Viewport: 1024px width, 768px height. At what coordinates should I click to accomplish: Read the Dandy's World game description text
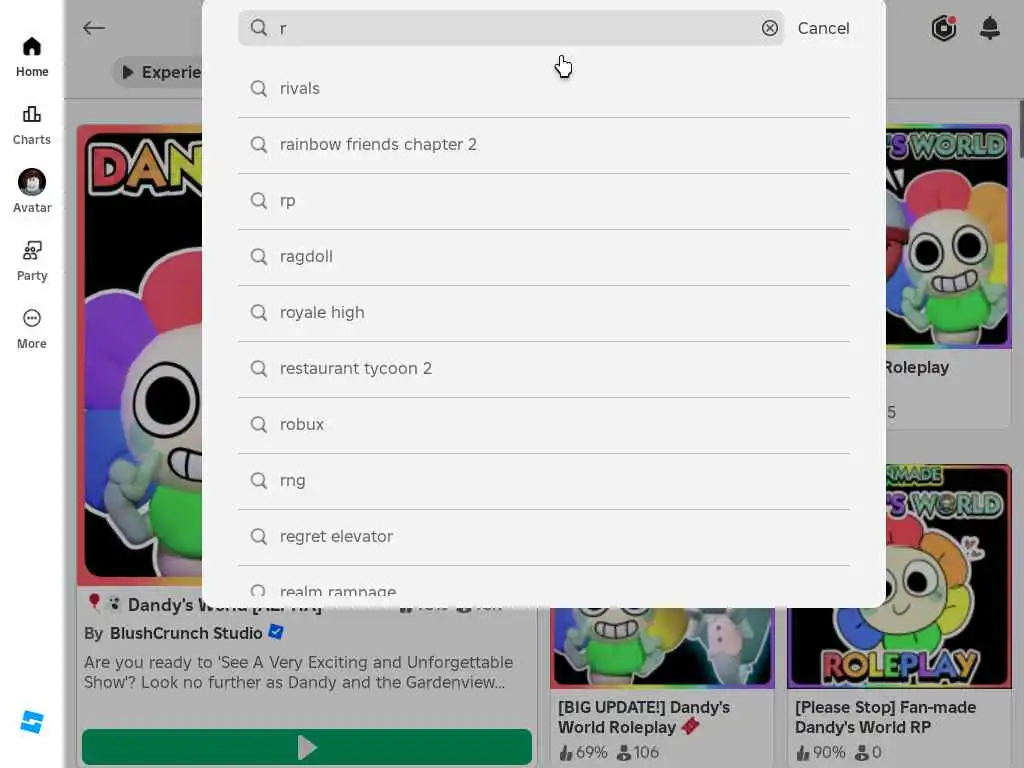(298, 672)
